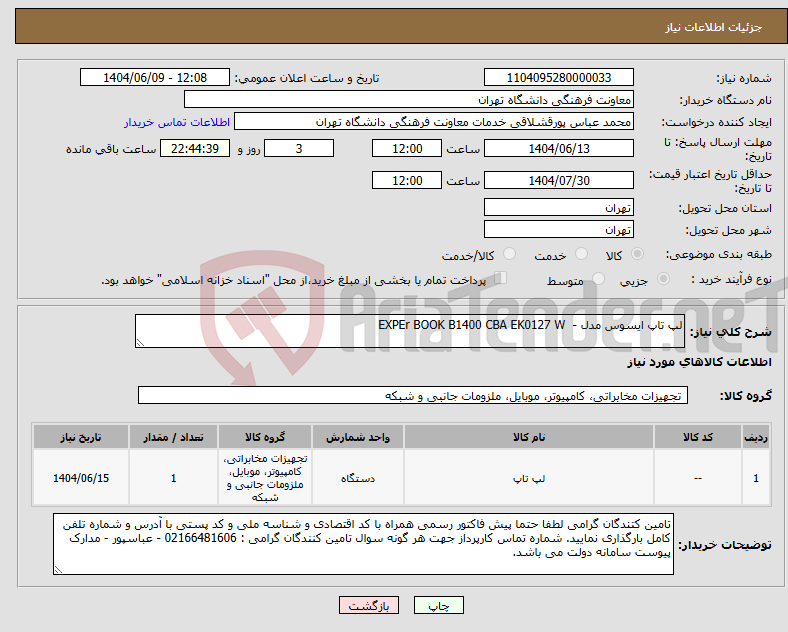Click the delivery city field تهران
The image size is (788, 632).
click(x=558, y=230)
